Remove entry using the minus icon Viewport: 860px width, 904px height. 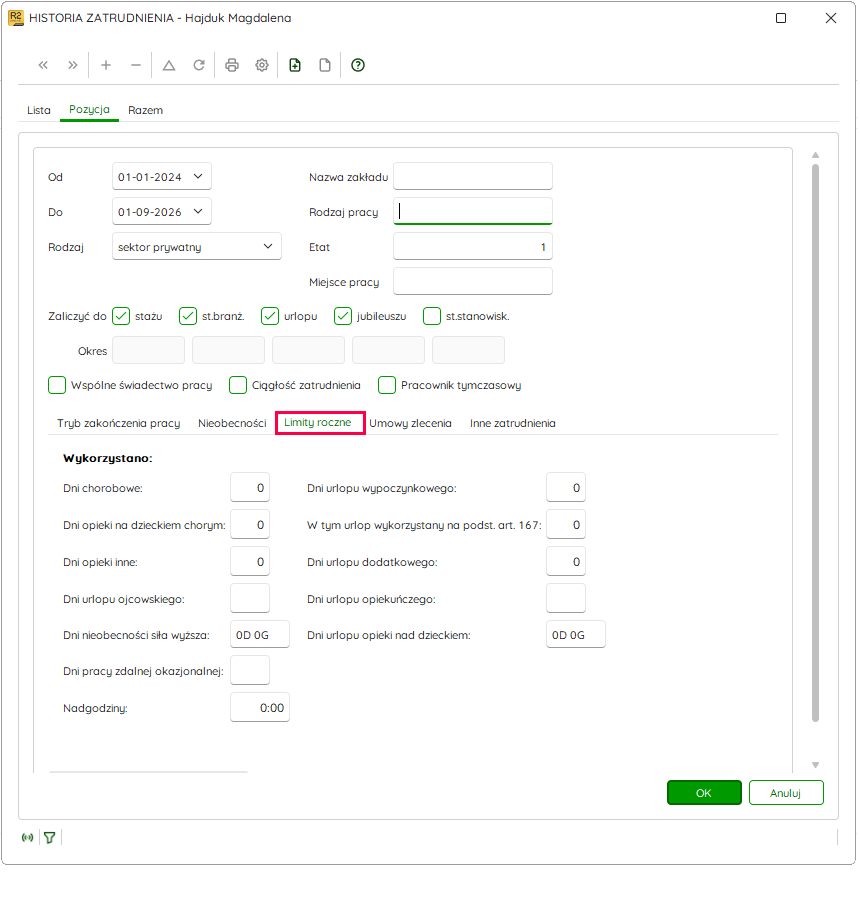click(135, 65)
